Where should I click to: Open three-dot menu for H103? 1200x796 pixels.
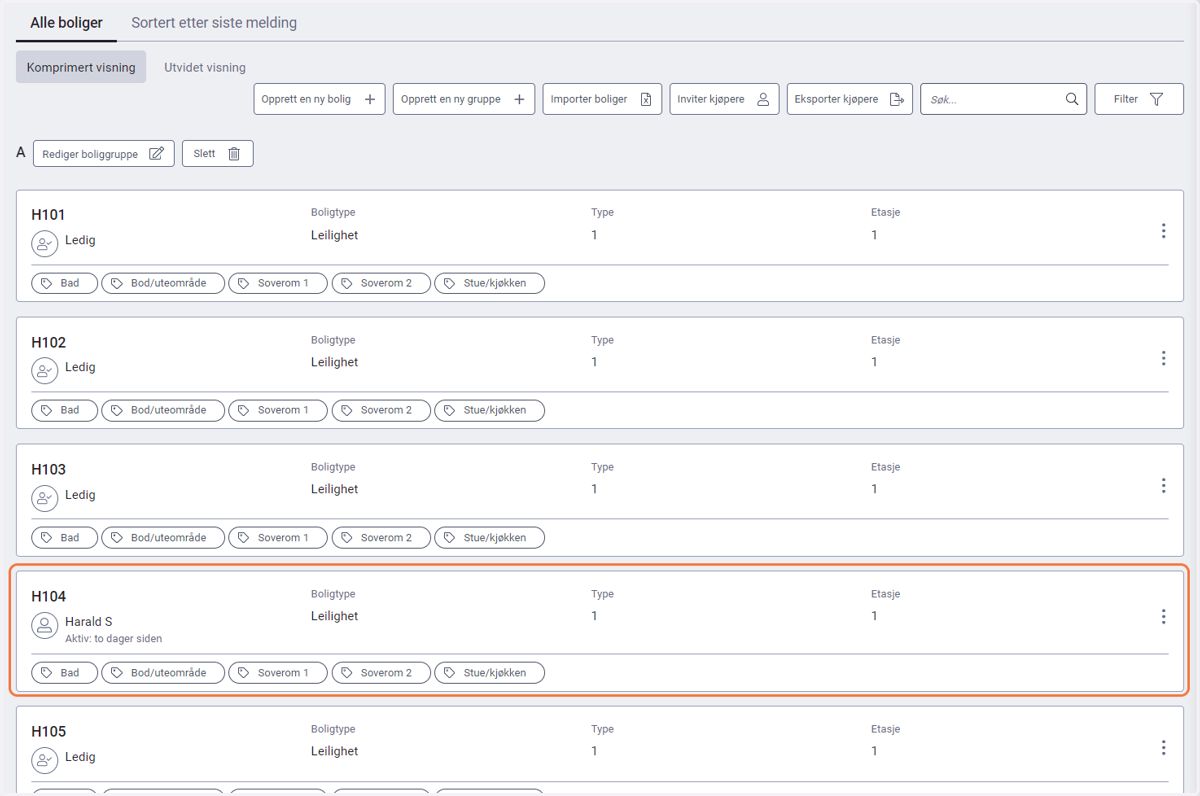click(x=1163, y=485)
